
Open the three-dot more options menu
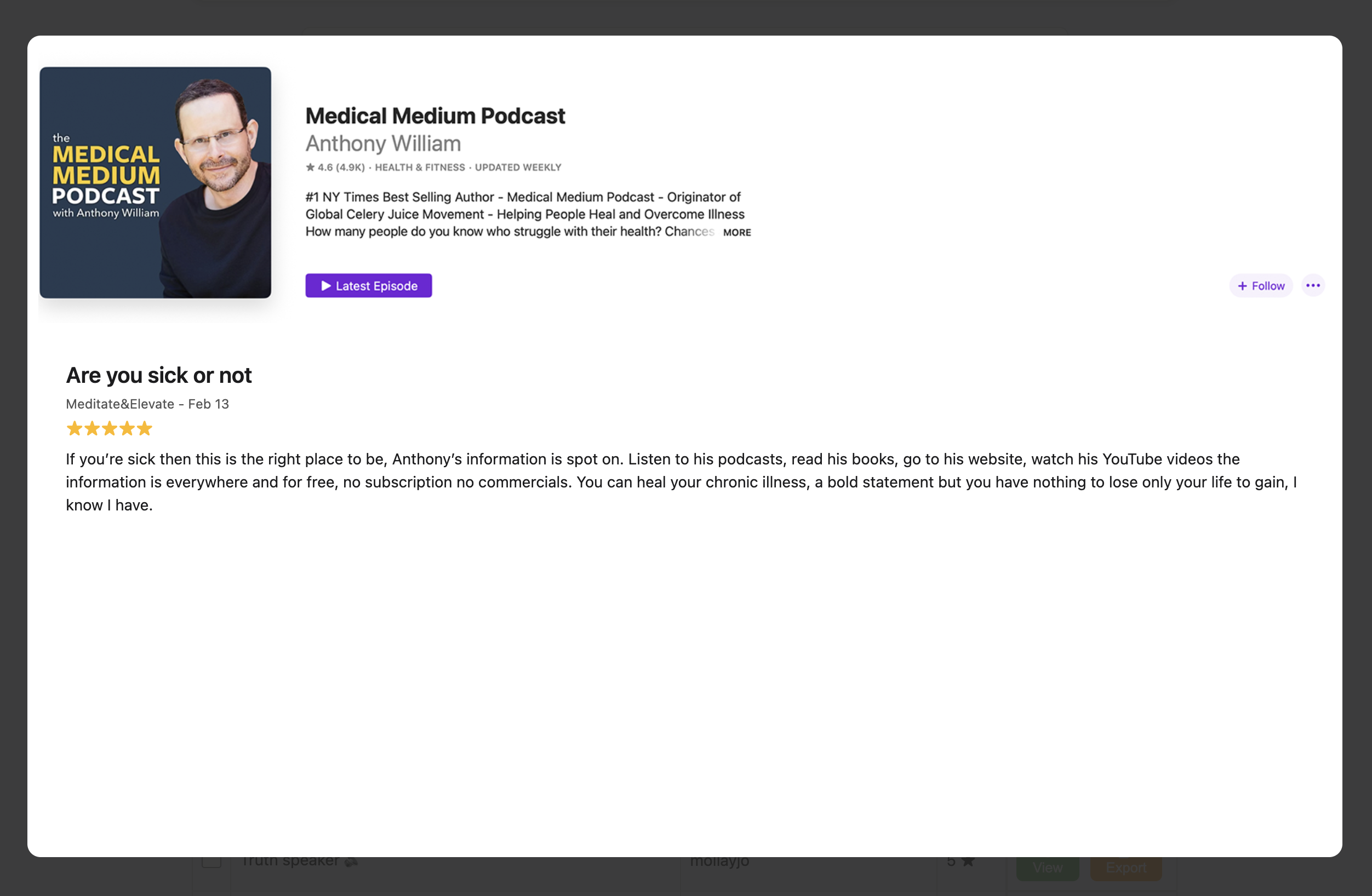click(1313, 286)
